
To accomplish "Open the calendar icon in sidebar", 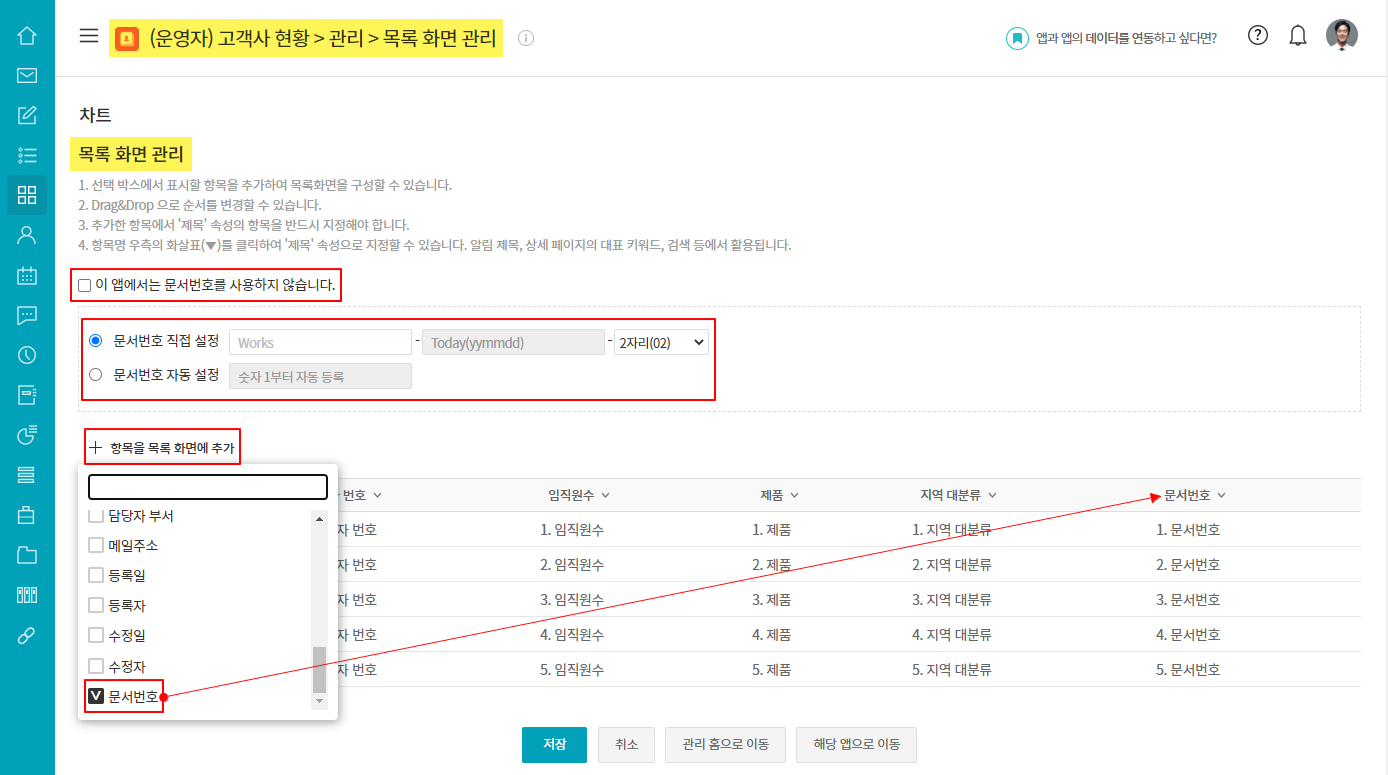I will click(27, 275).
